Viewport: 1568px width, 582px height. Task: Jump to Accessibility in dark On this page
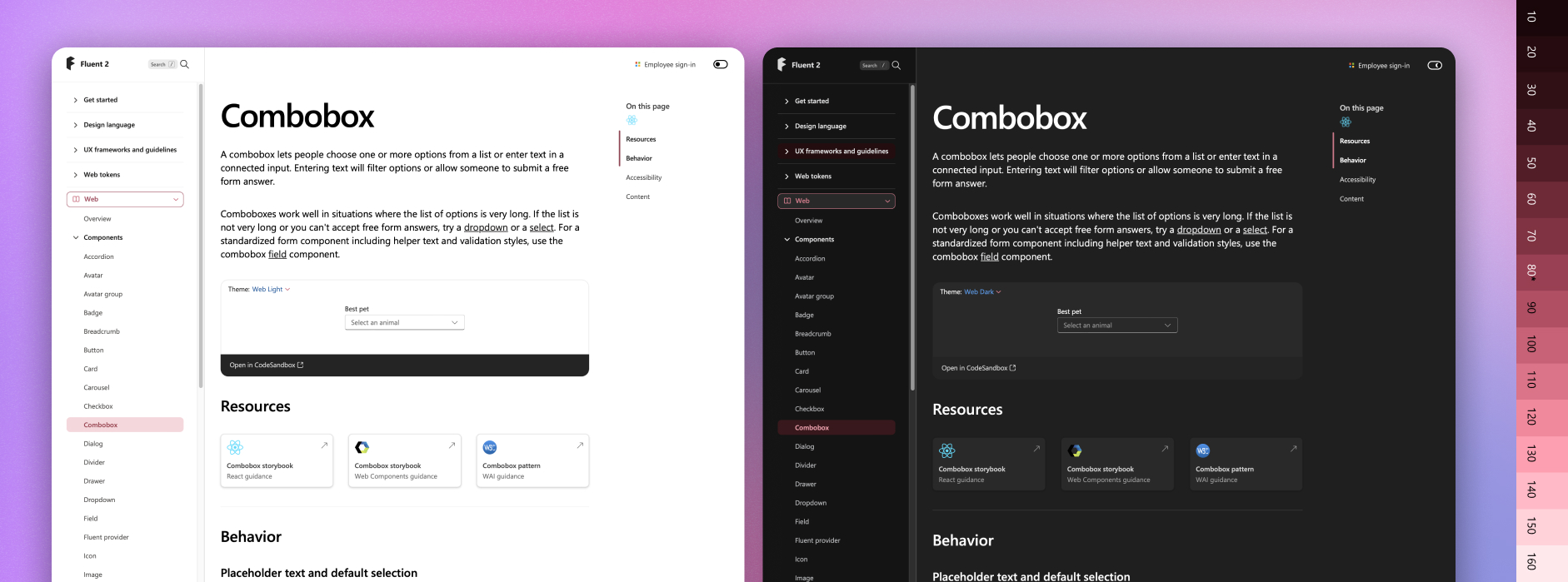[x=1357, y=179]
